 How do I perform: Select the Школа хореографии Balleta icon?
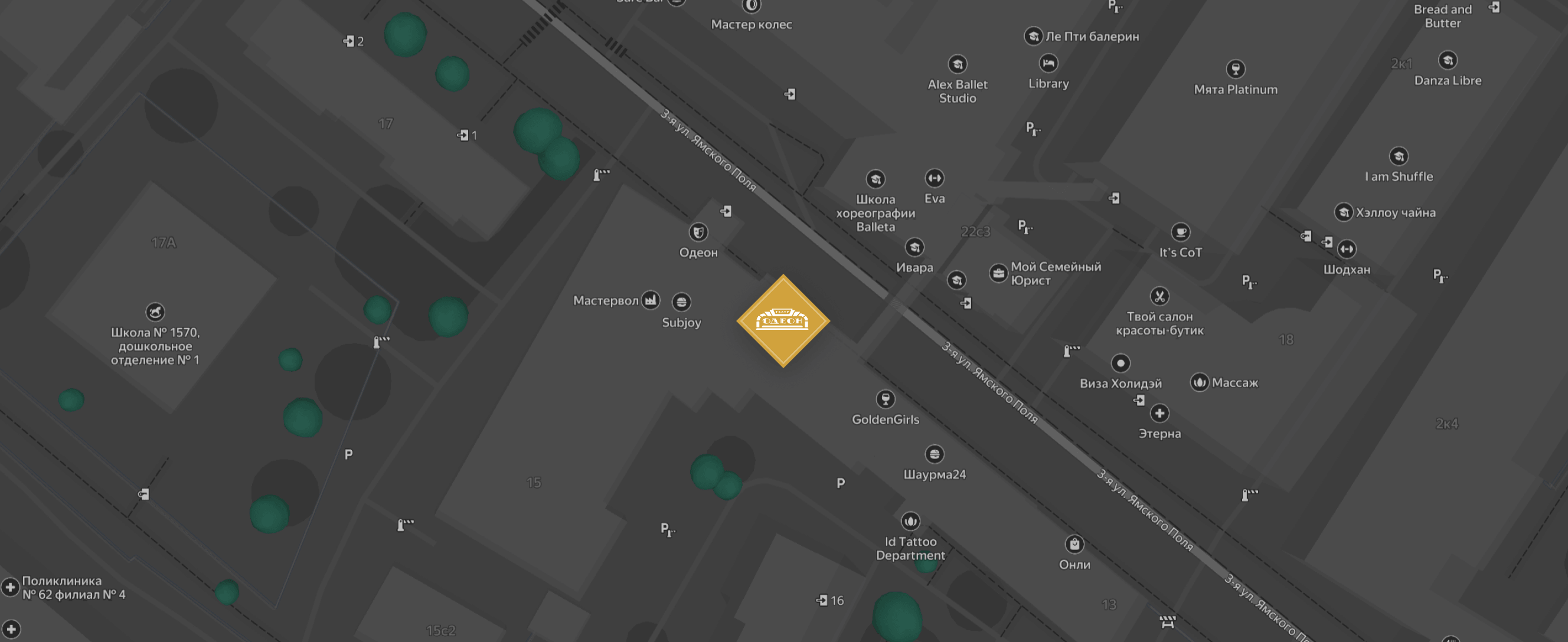pos(876,179)
